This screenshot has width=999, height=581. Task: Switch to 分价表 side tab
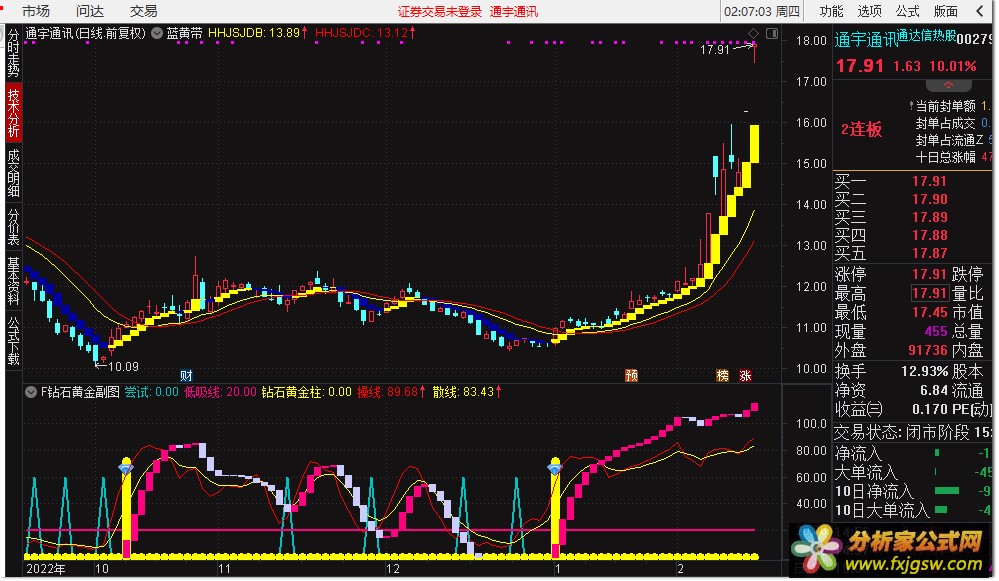(13, 227)
